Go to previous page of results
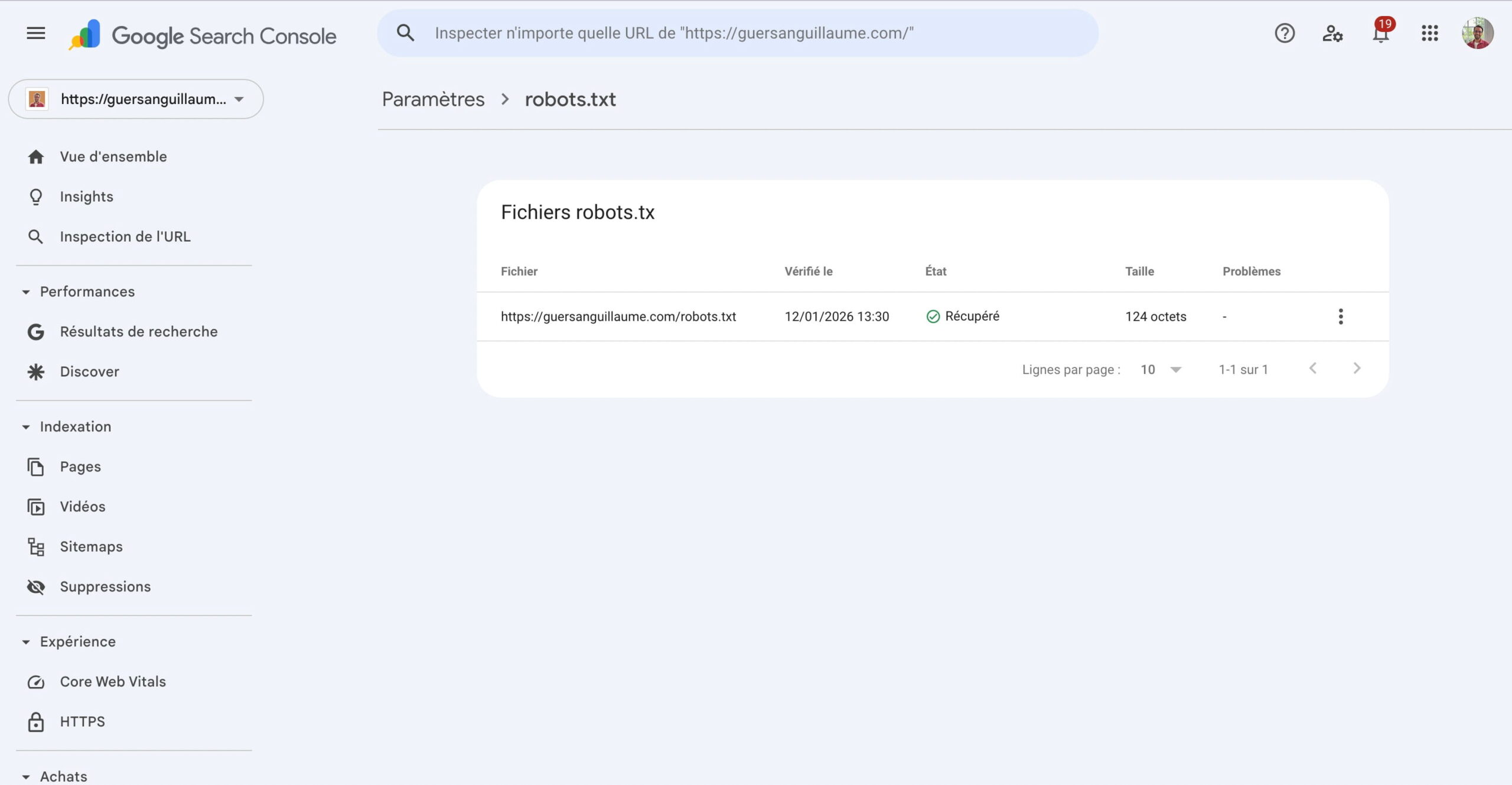This screenshot has height=785, width=1512. pos(1312,369)
